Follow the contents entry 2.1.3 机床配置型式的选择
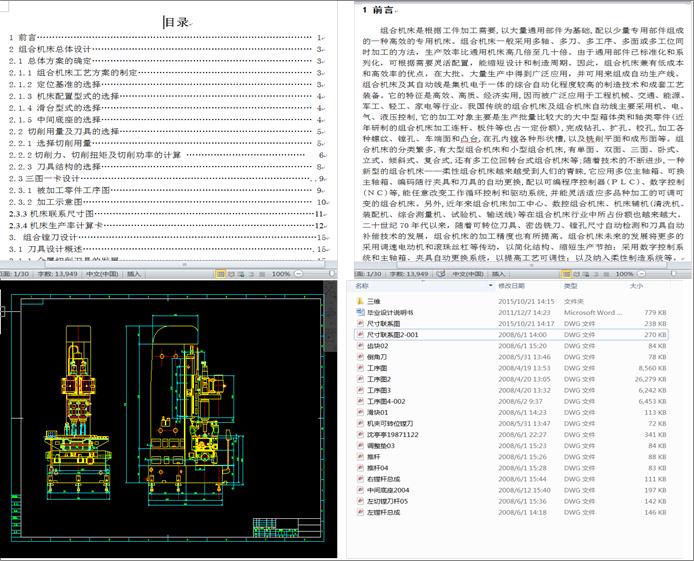Image resolution: width=694 pixels, height=561 pixels. tap(167, 96)
